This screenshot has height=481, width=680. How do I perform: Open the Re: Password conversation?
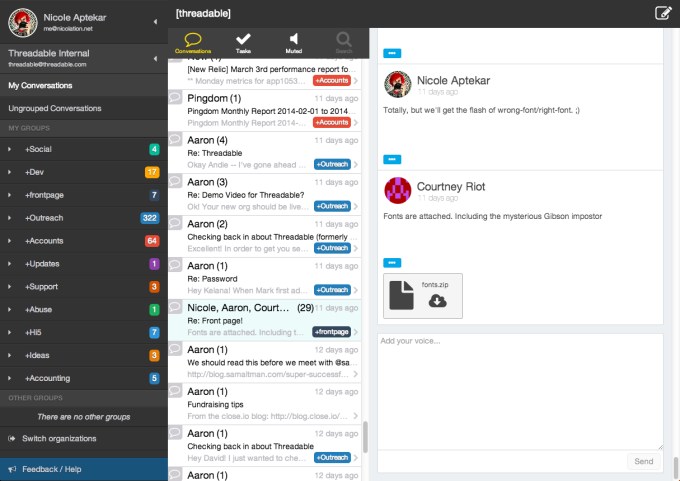[x=265, y=278]
